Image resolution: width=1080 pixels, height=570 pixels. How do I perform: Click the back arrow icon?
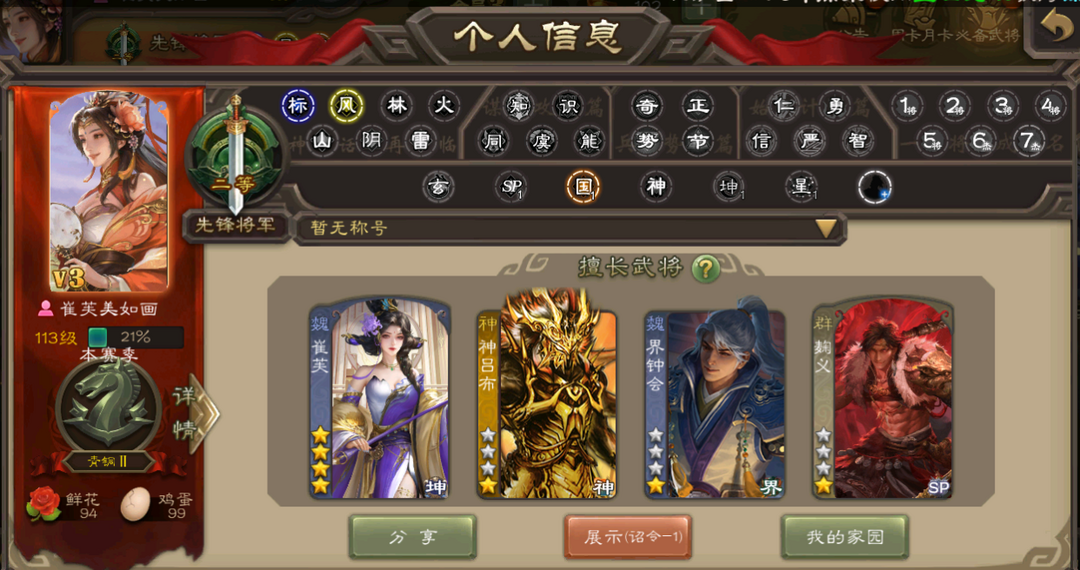tap(1055, 26)
